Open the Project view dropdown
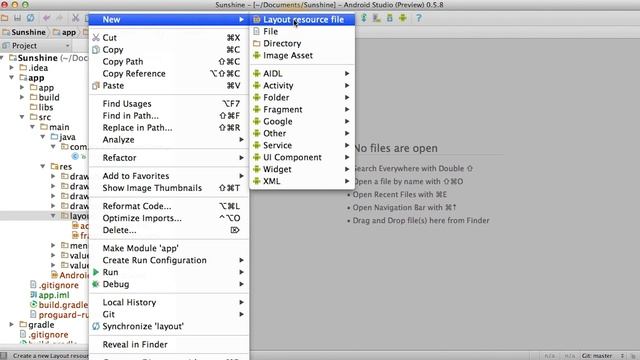This screenshot has height=360, width=640. tap(68, 46)
